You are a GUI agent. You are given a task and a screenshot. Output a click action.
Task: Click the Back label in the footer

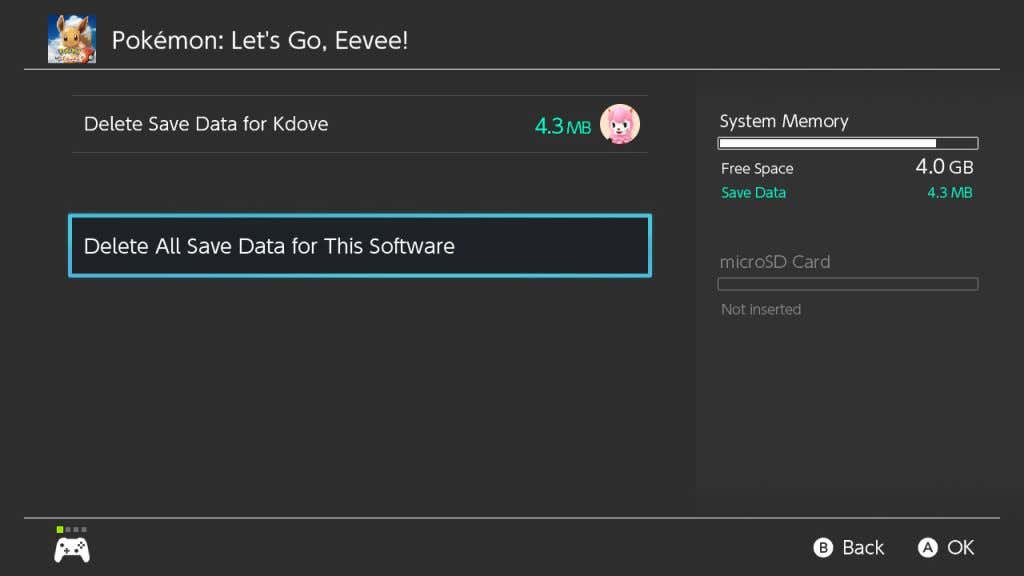(x=862, y=547)
